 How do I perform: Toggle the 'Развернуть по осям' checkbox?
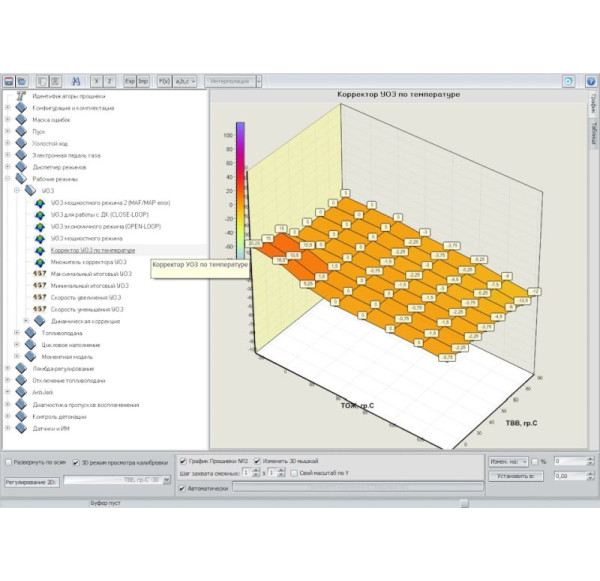point(9,462)
